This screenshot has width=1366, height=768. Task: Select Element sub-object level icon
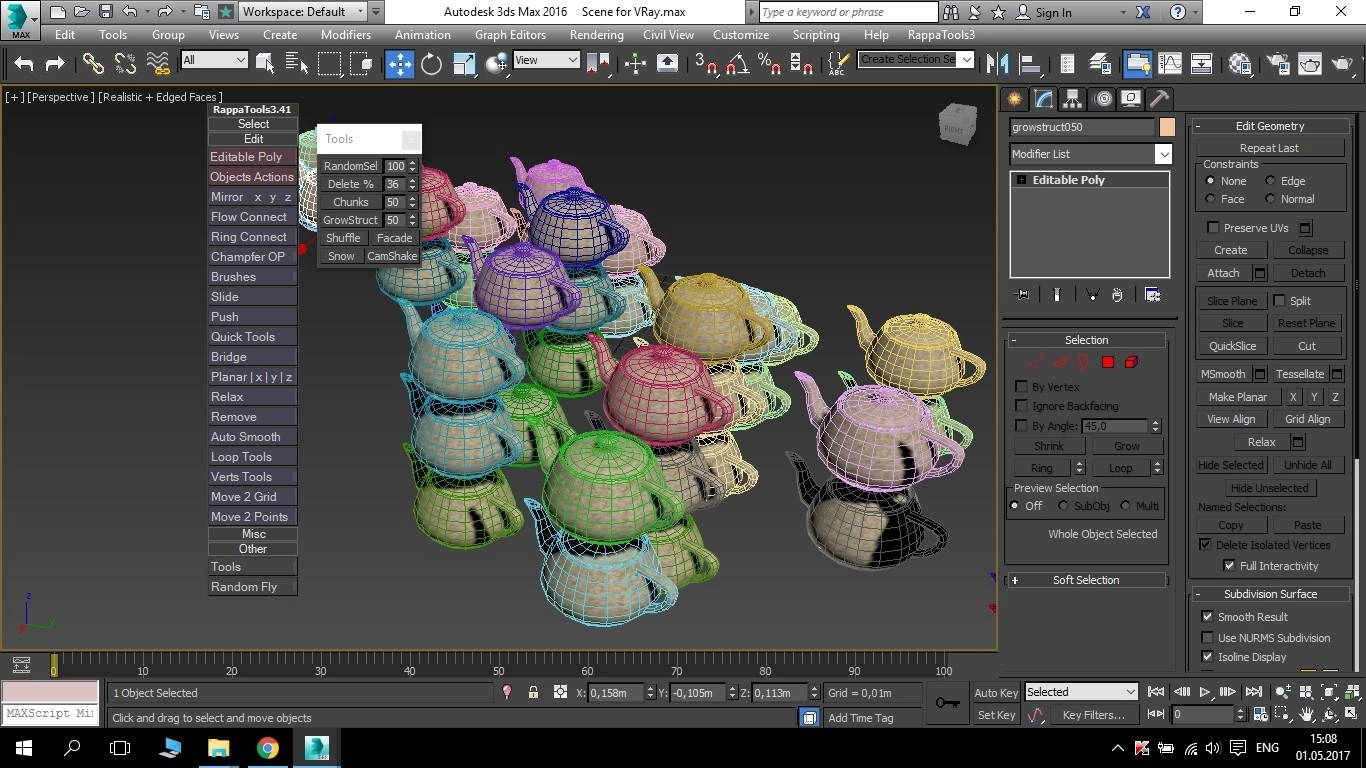click(x=1131, y=362)
